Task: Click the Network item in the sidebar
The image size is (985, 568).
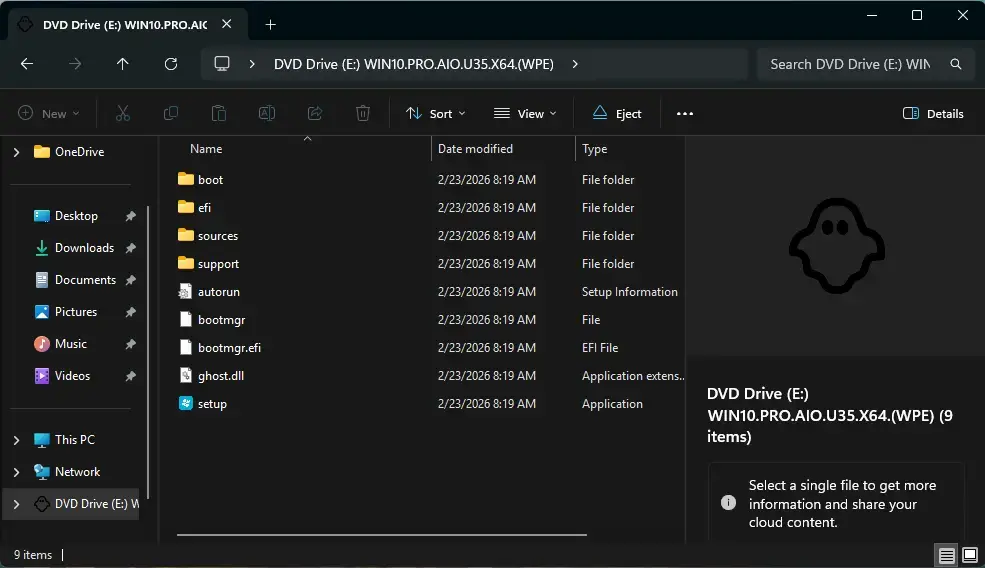Action: click(x=77, y=472)
